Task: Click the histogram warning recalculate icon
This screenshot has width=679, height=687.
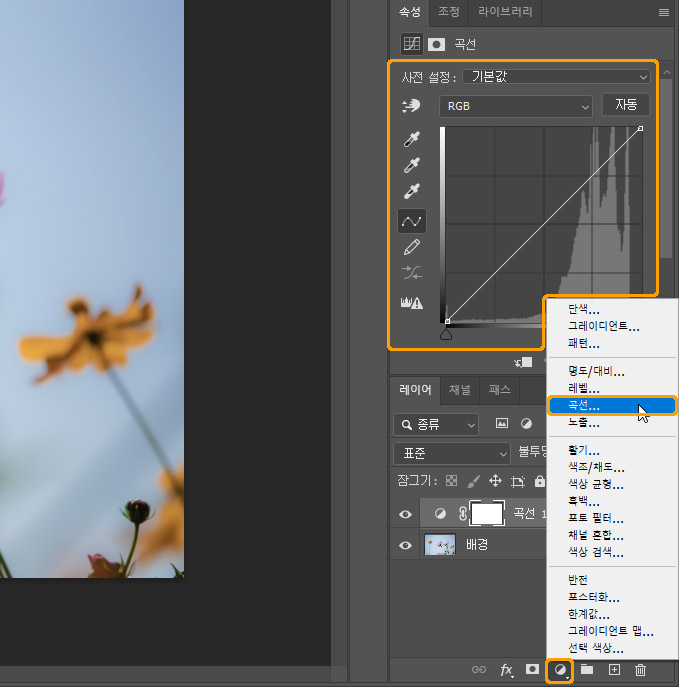Action: click(x=411, y=303)
